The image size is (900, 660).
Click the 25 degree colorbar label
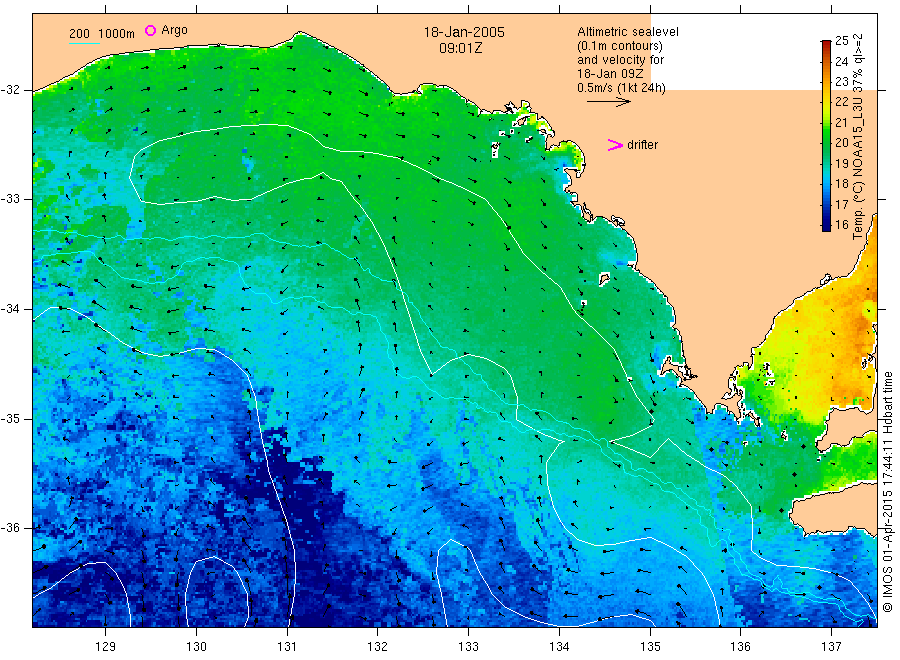pyautogui.click(x=841, y=41)
